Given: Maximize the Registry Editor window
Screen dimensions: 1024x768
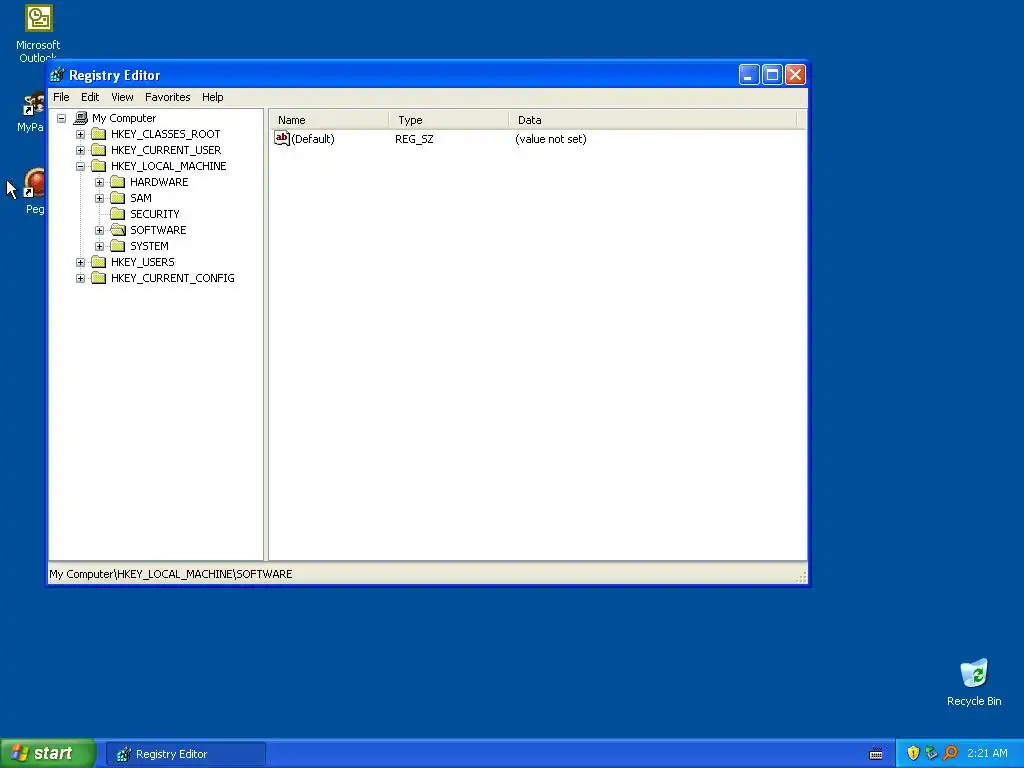Looking at the screenshot, I should tap(772, 75).
